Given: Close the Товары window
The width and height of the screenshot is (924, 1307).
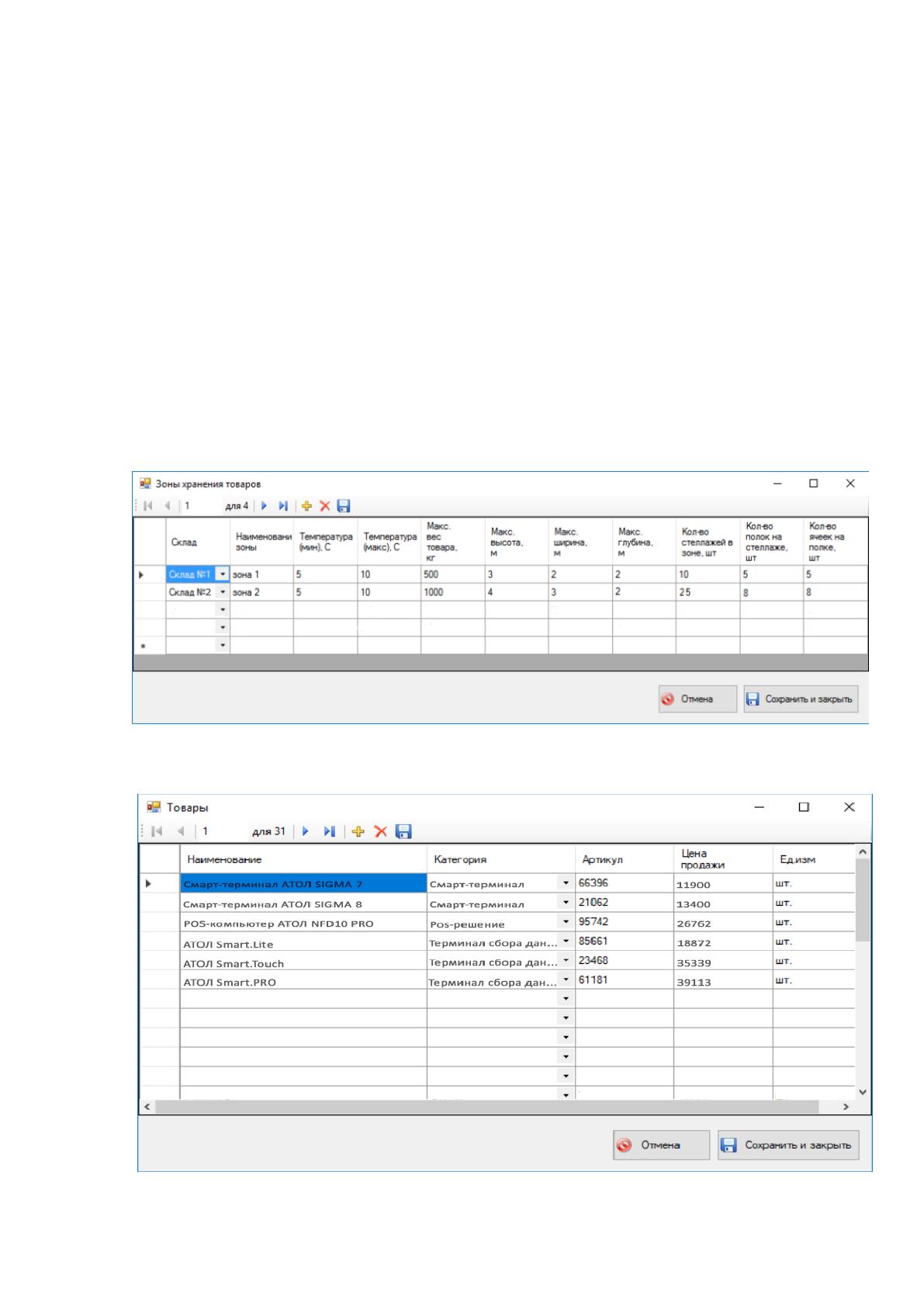Looking at the screenshot, I should pos(849,807).
